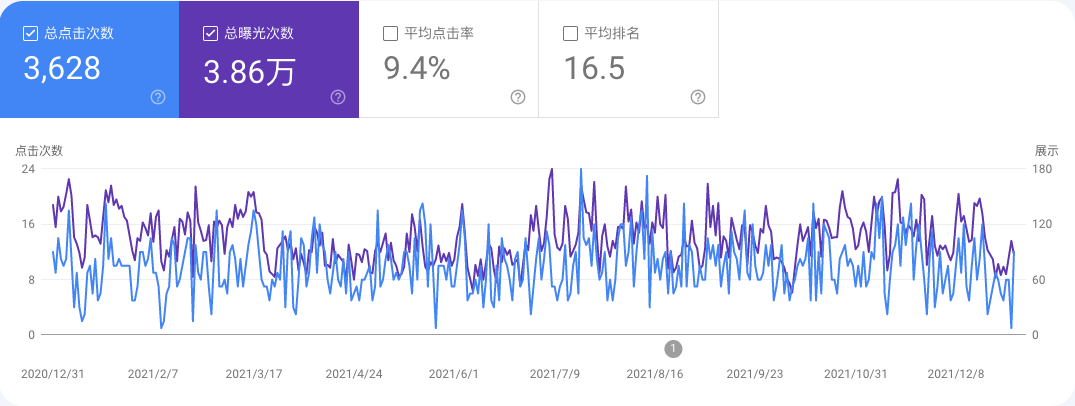This screenshot has width=1075, height=406.
Task: Open help icon on 平均排名 card
Action: click(698, 97)
